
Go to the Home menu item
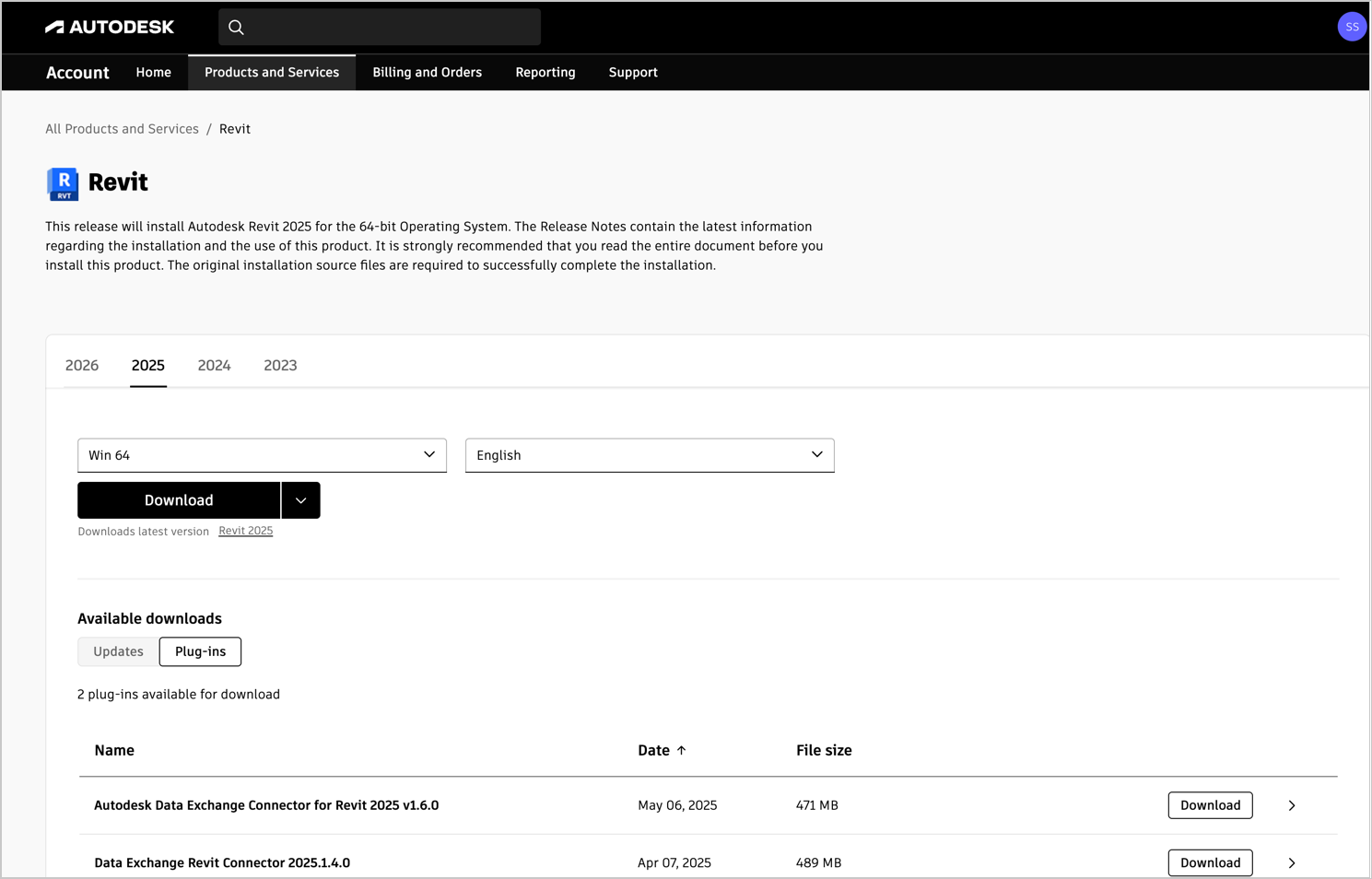coord(154,73)
